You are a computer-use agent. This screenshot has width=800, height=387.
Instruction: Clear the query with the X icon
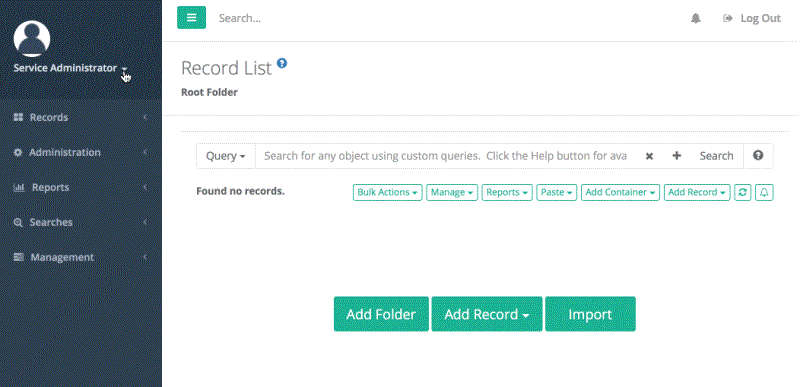click(x=649, y=156)
